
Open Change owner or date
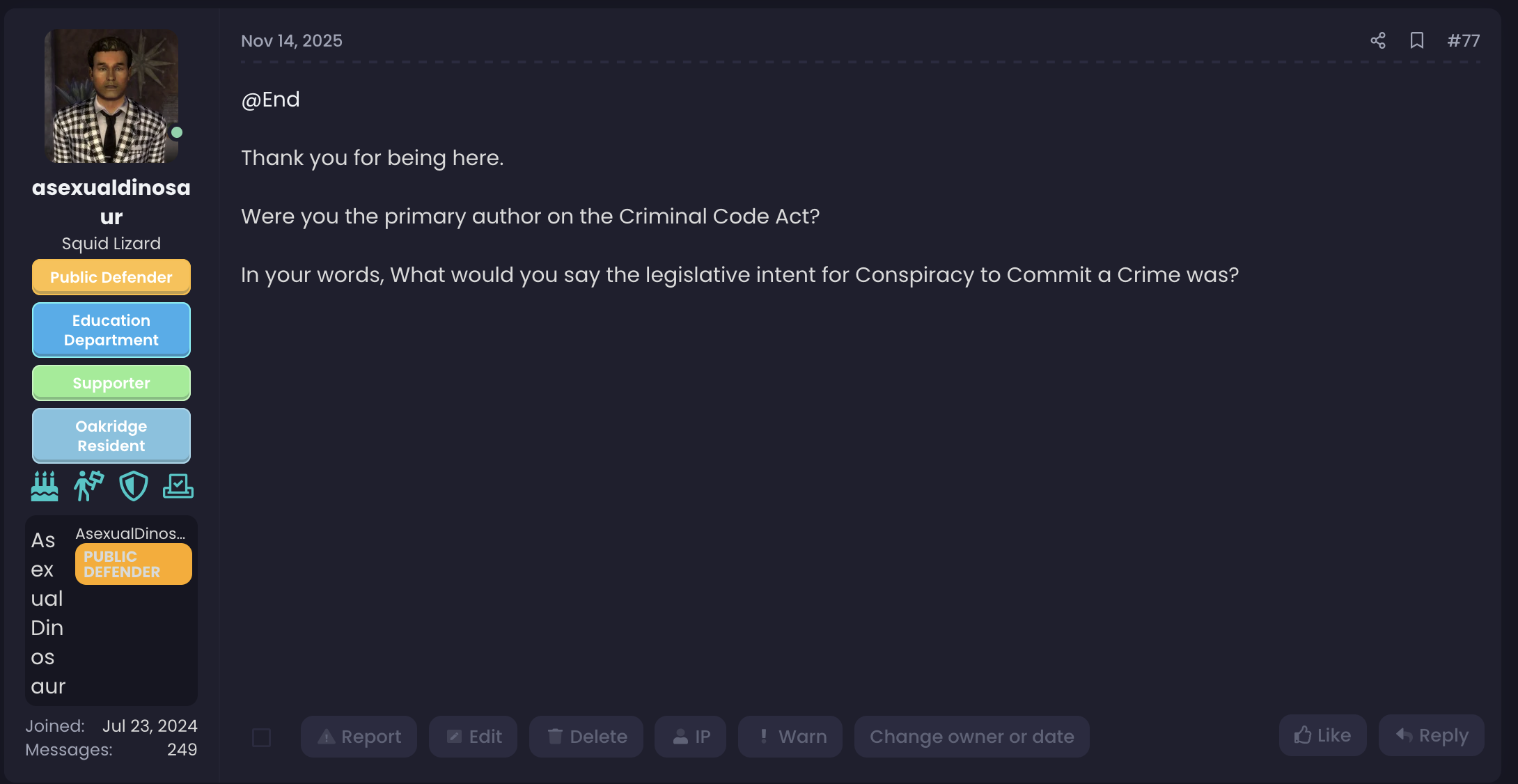[x=971, y=737]
